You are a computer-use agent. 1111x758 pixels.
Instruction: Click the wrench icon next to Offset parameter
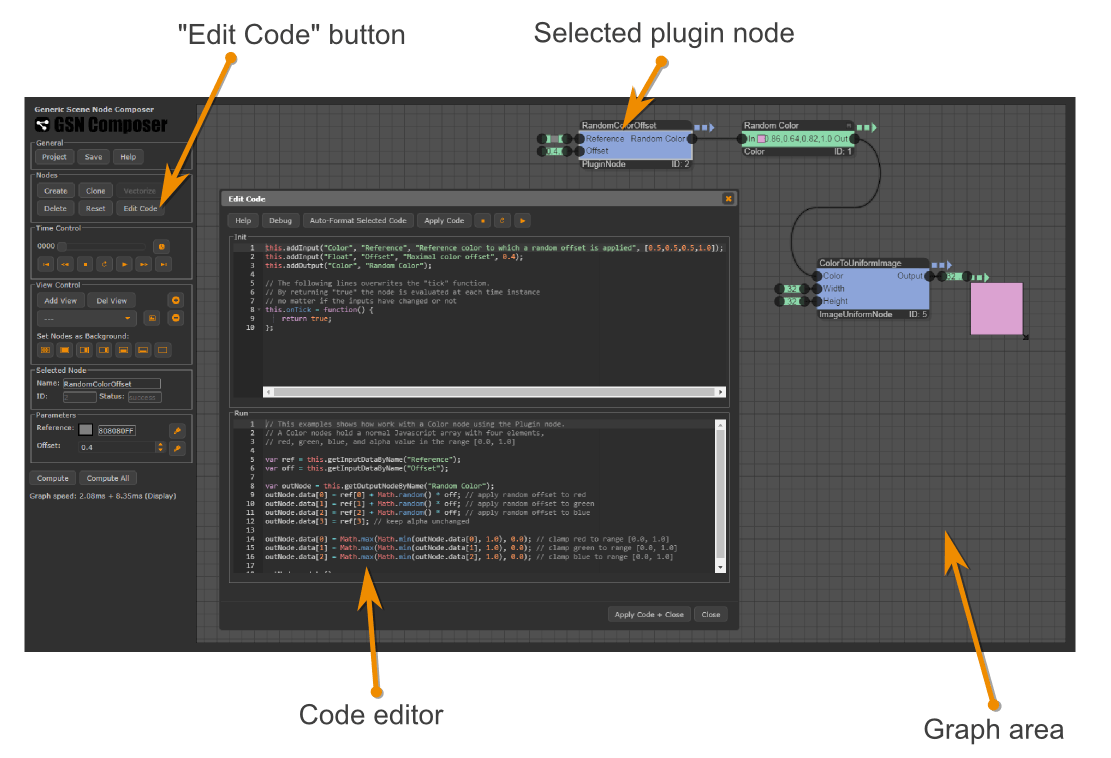pyautogui.click(x=177, y=448)
